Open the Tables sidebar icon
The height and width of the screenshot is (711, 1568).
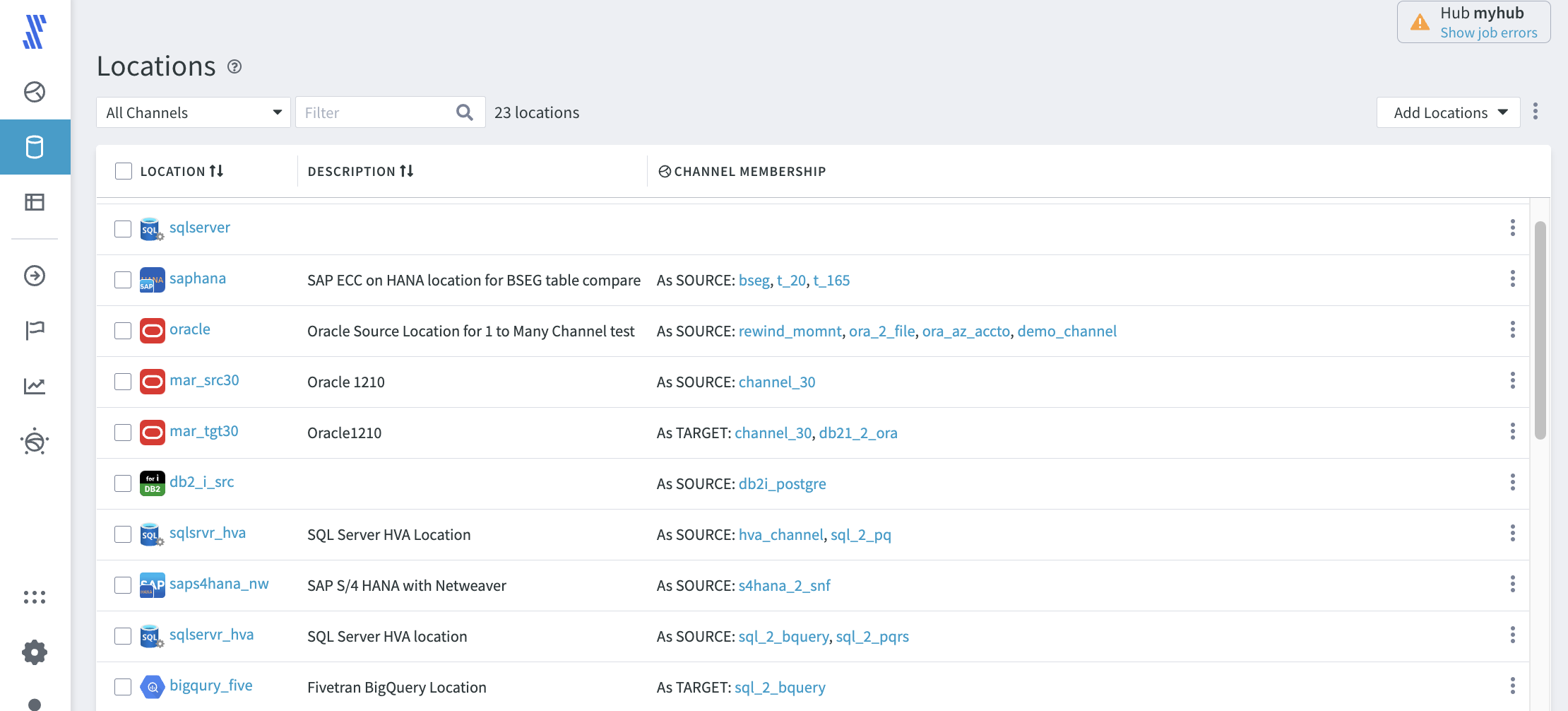tap(35, 202)
